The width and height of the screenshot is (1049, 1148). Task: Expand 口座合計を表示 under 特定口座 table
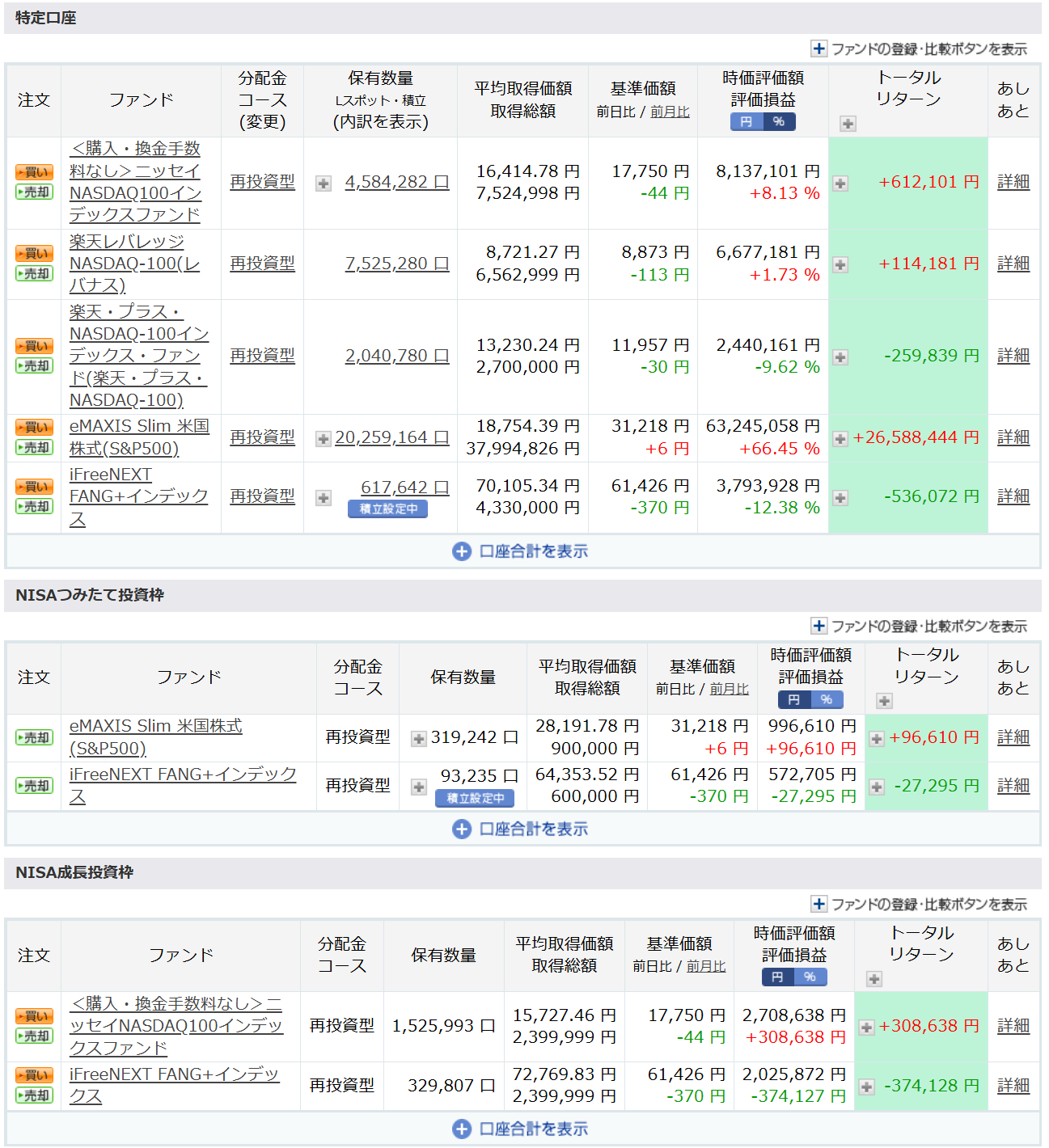point(521,551)
